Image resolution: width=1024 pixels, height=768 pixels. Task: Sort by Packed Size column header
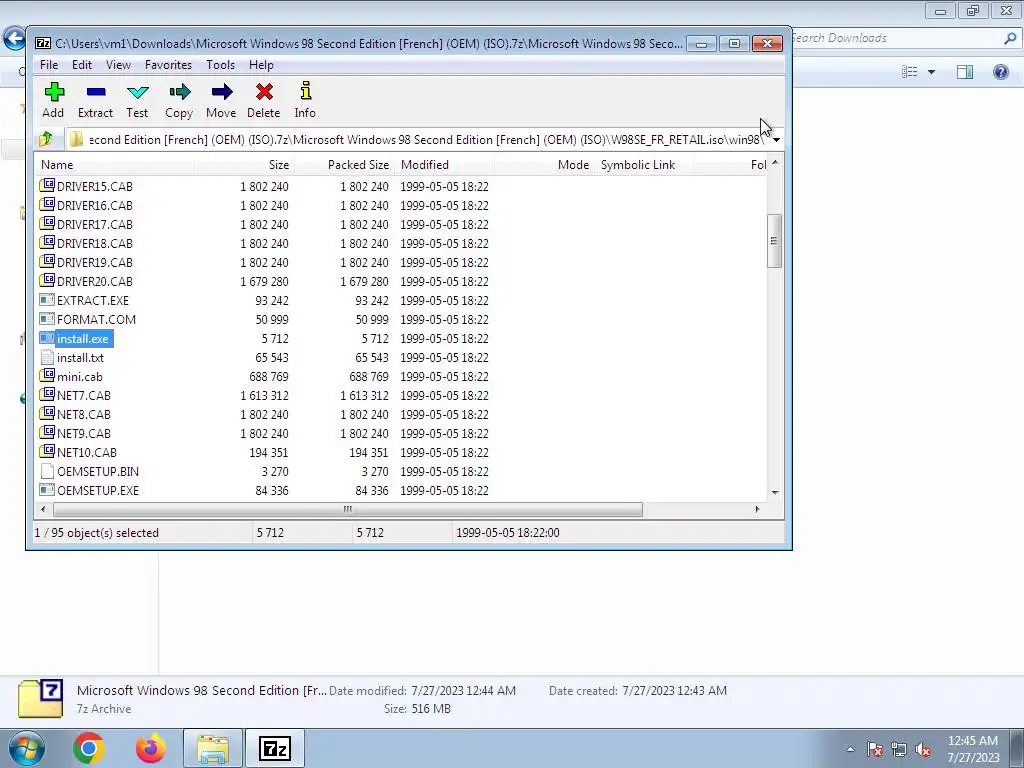(344, 165)
